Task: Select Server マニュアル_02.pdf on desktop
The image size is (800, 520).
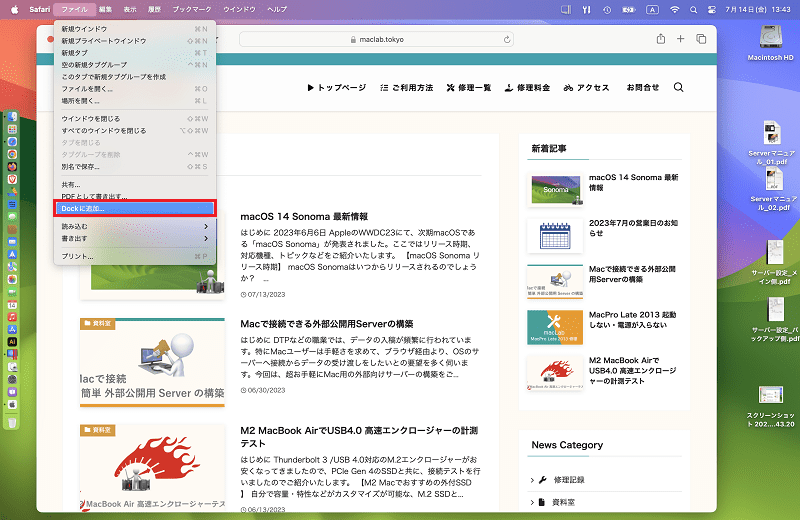Action: pyautogui.click(x=773, y=189)
